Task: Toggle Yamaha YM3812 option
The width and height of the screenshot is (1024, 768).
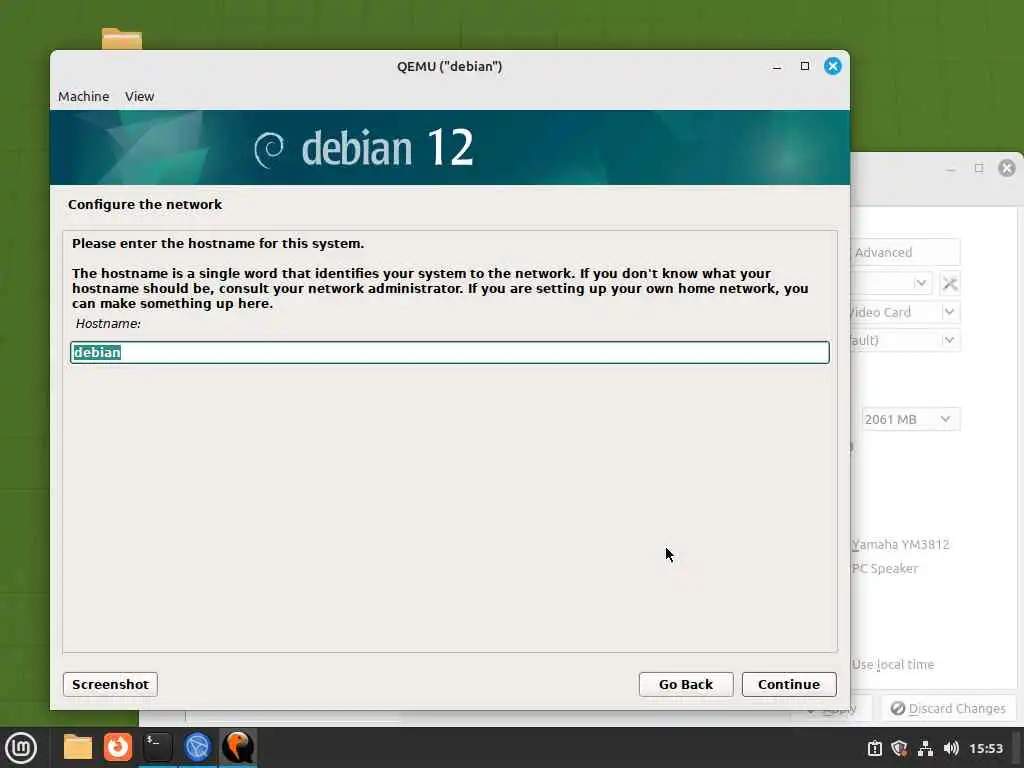Action: coord(901,545)
